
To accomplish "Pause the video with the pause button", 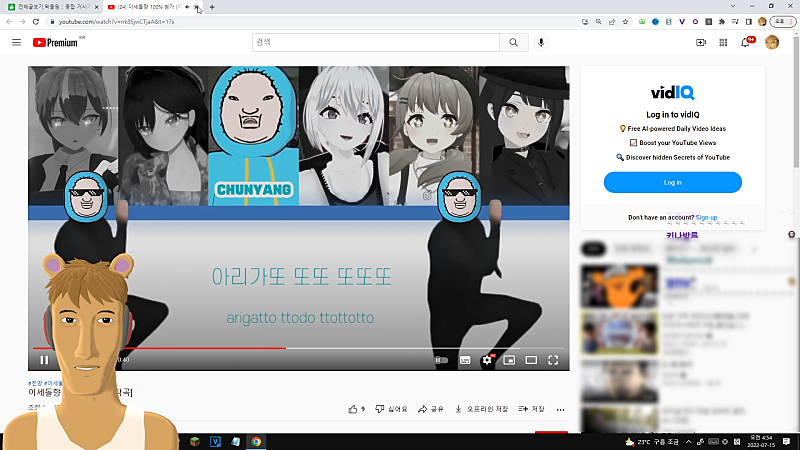I will click(44, 360).
